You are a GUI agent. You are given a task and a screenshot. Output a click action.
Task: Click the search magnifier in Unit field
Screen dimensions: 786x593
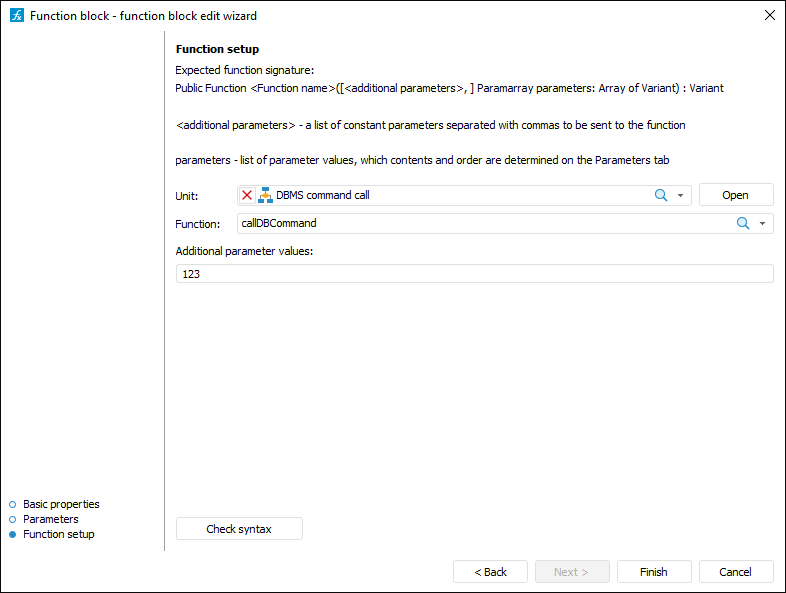click(661, 196)
